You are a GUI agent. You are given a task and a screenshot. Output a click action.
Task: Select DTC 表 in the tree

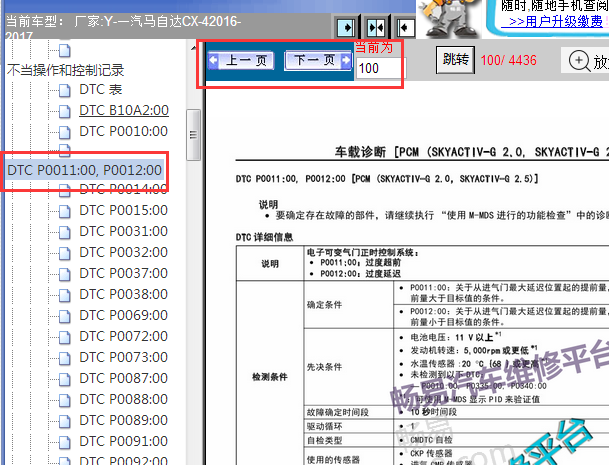click(101, 89)
